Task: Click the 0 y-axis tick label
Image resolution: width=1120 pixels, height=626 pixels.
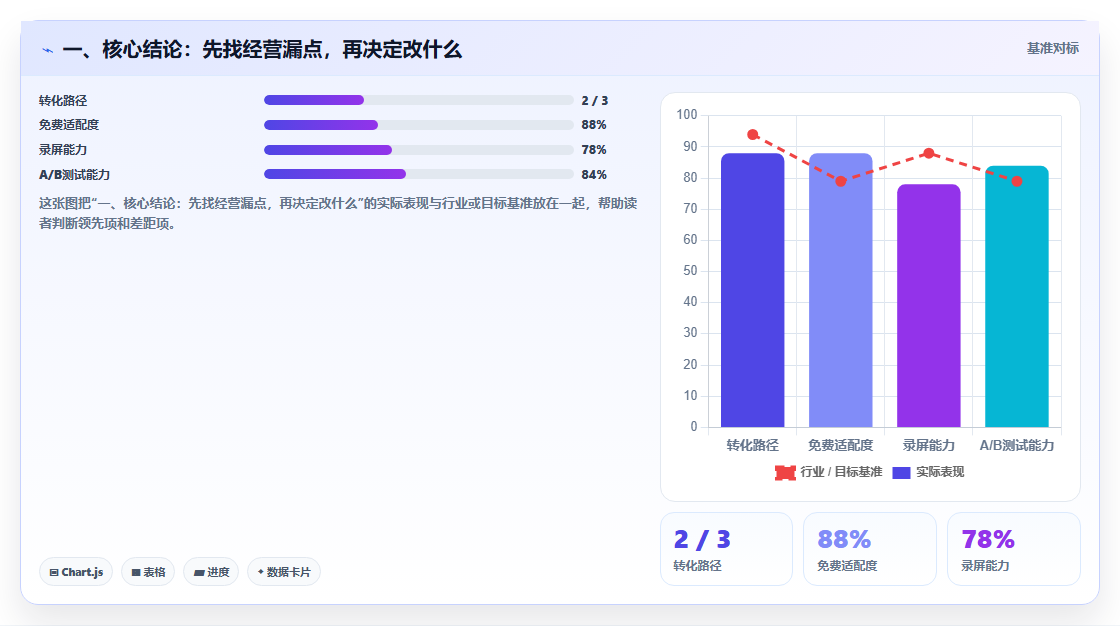Action: (x=694, y=427)
